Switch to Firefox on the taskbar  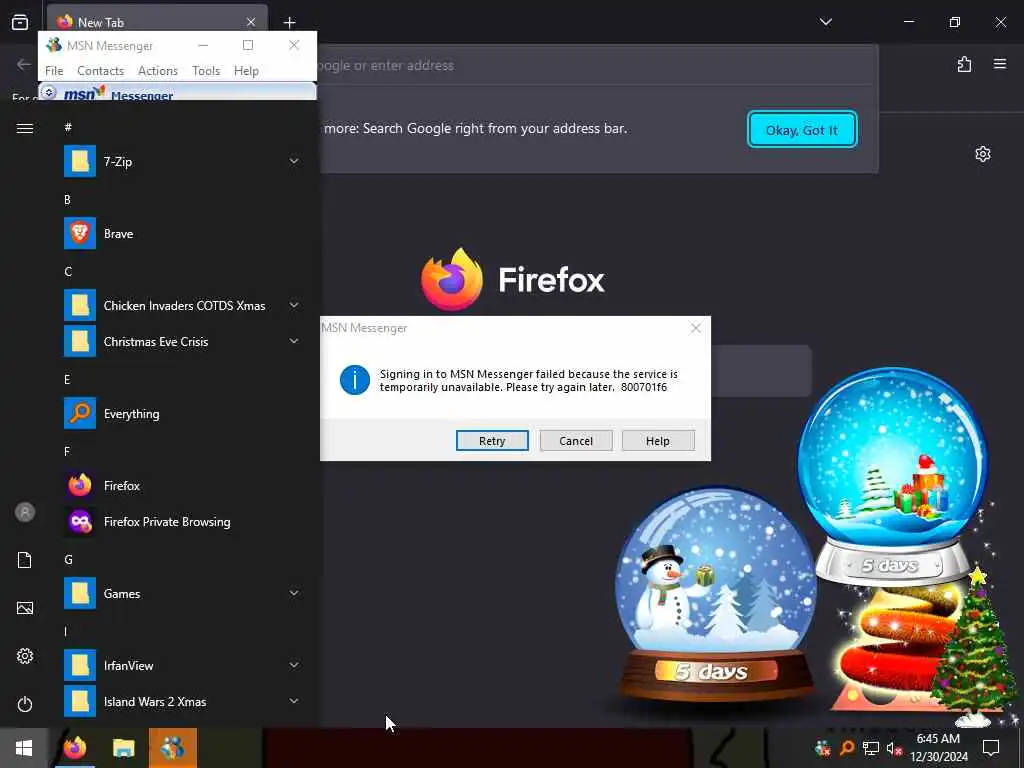point(74,748)
